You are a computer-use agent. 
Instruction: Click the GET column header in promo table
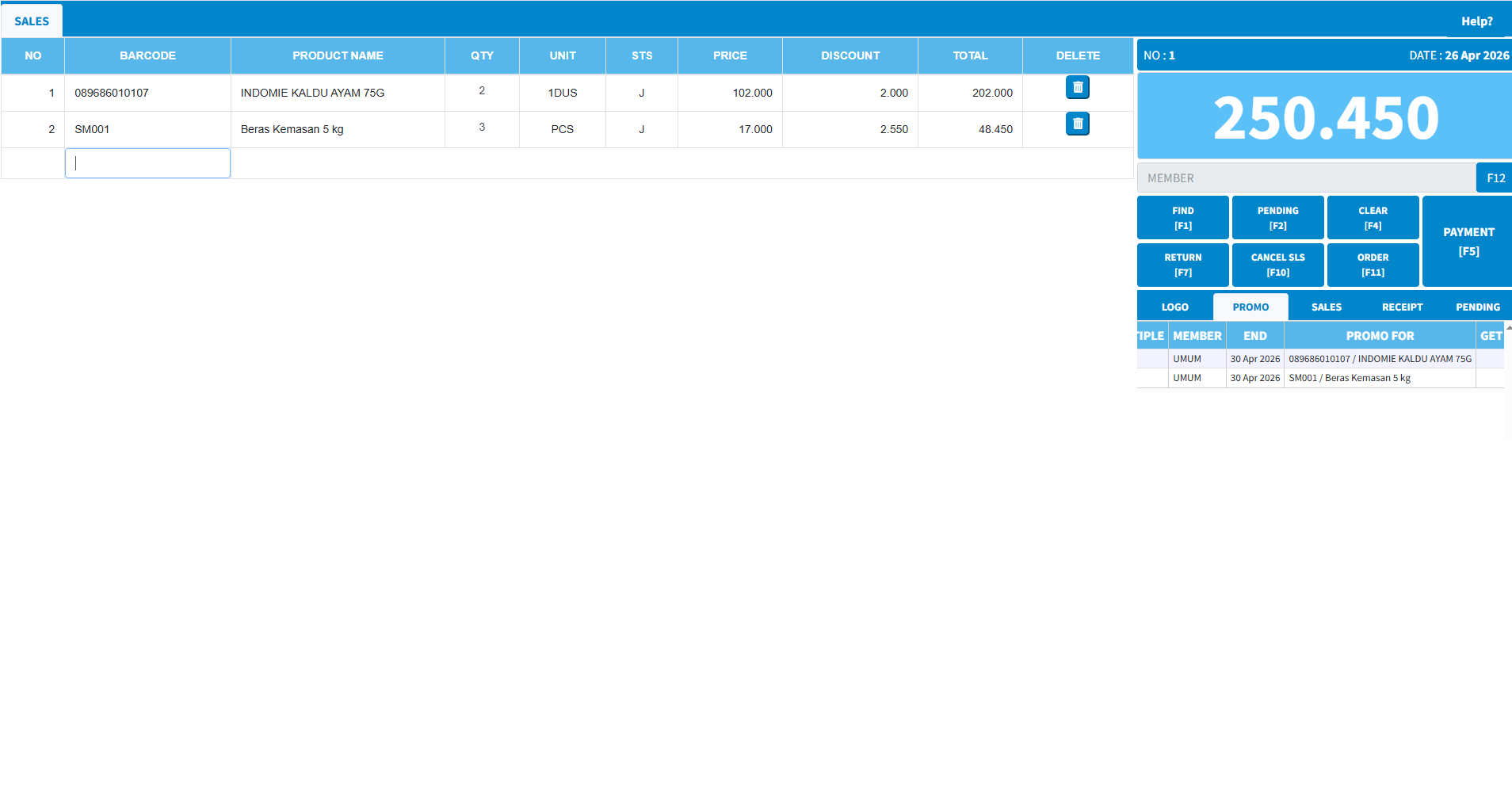click(1490, 336)
